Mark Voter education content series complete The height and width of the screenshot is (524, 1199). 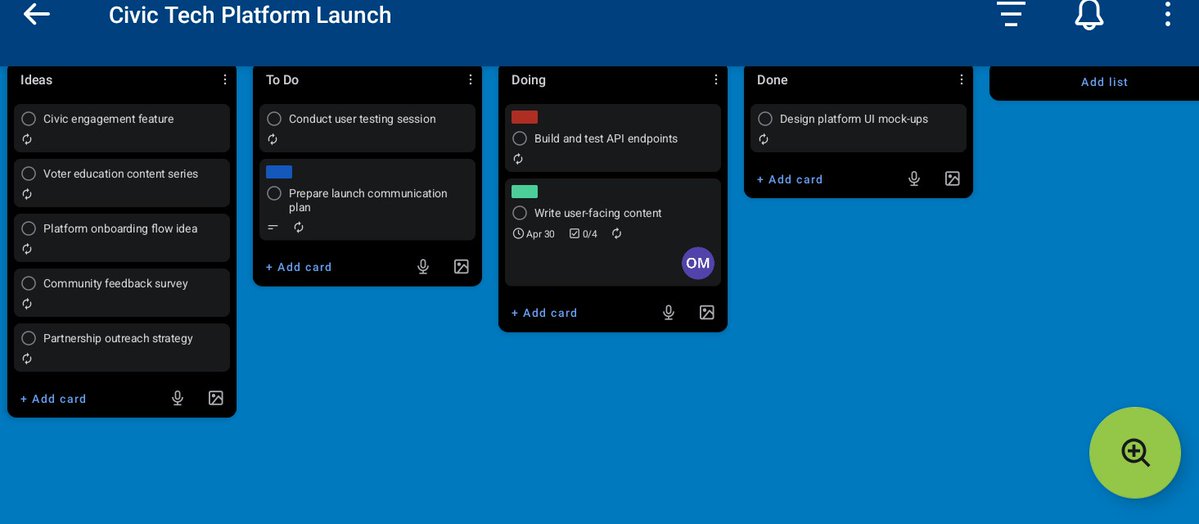[29, 174]
